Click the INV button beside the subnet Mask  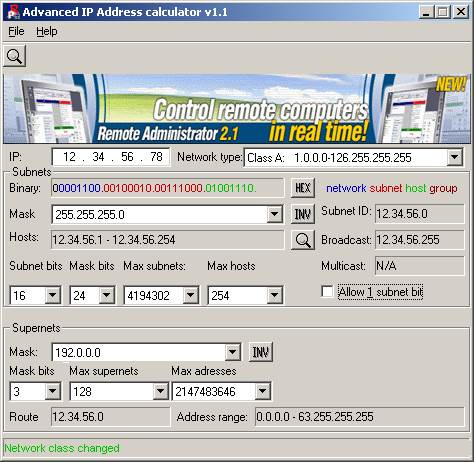[x=303, y=214]
